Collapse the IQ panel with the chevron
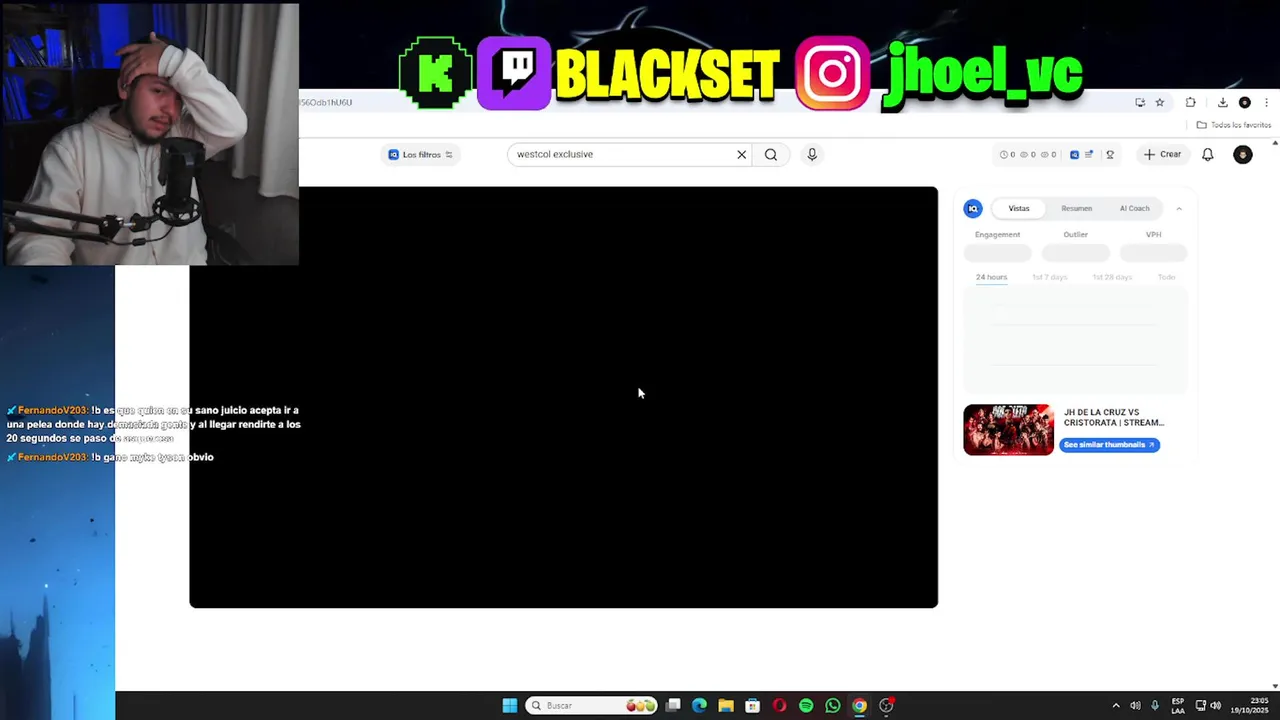This screenshot has height=720, width=1280. [x=1179, y=208]
